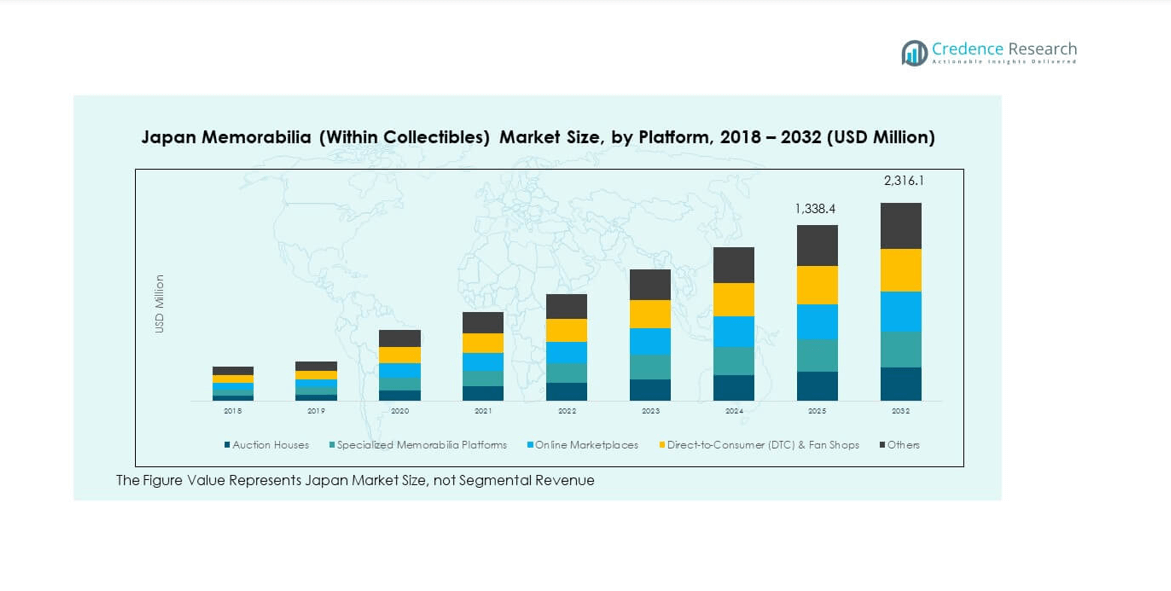The width and height of the screenshot is (1171, 591).
Task: Select the Auction Houses legend label
Action: (271, 445)
